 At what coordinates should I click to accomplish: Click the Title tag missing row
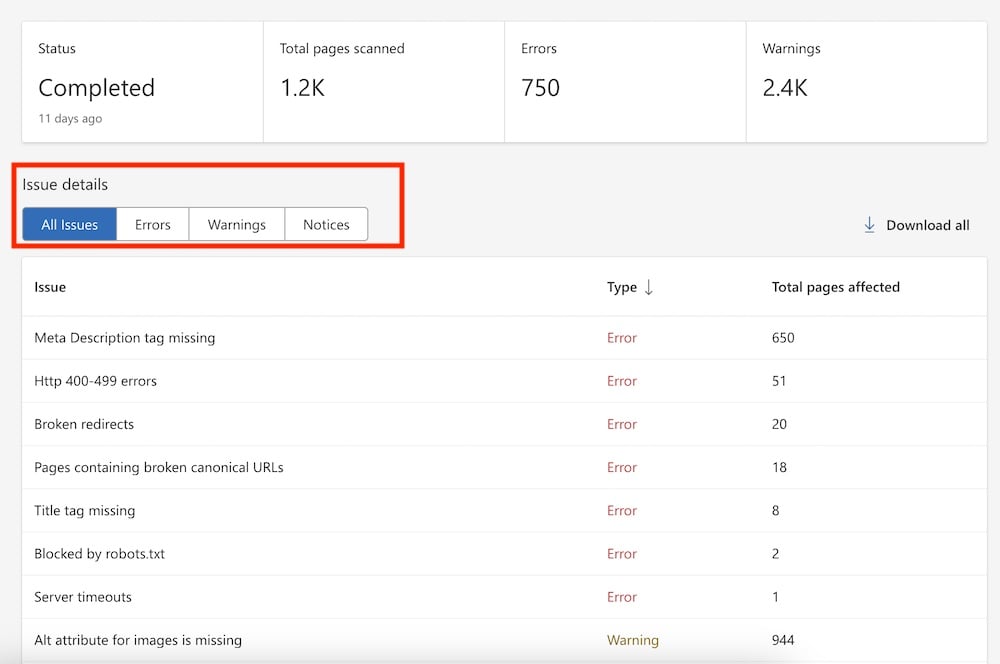tap(85, 510)
